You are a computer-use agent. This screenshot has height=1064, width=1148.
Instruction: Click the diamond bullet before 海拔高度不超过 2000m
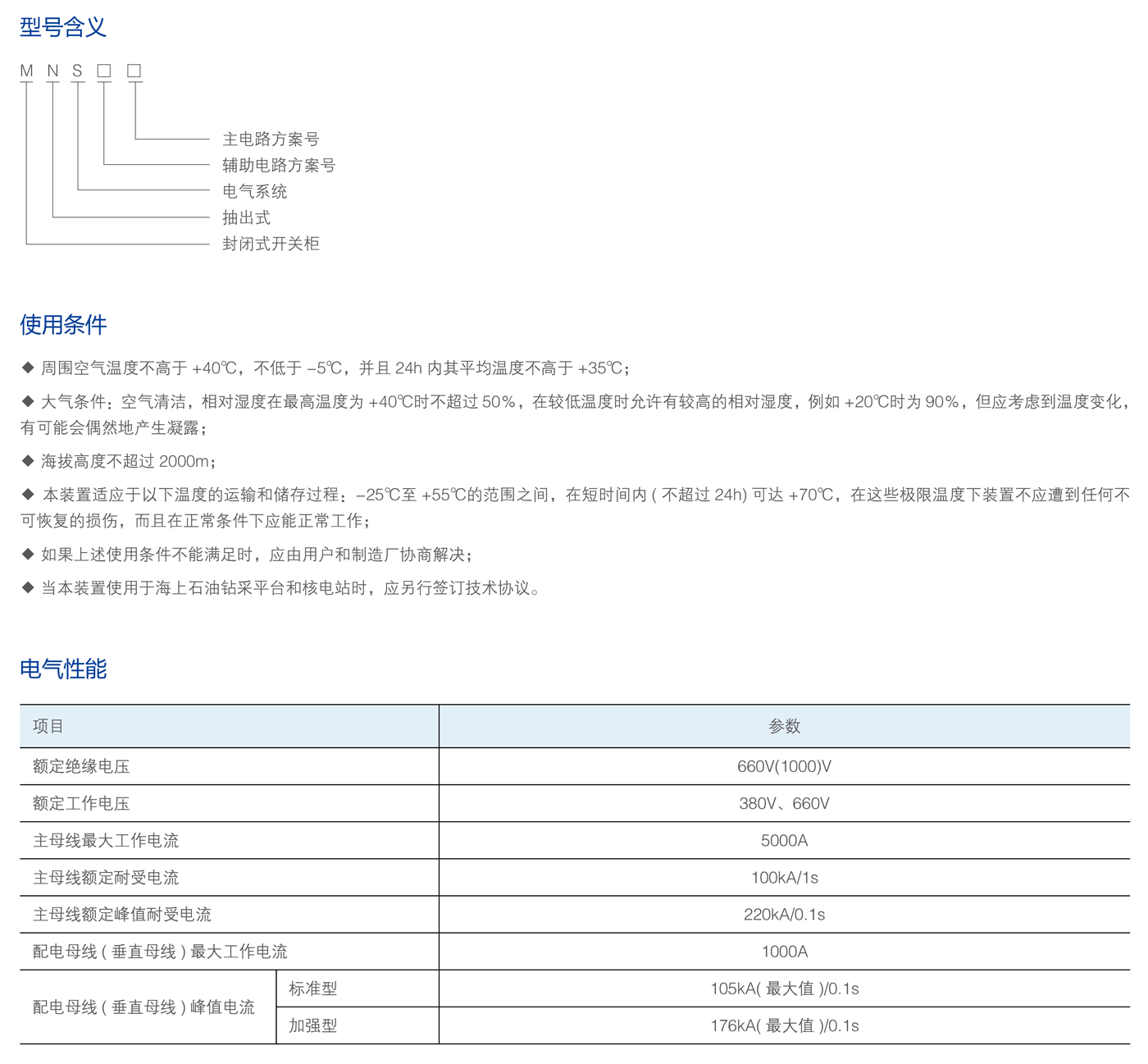tap(27, 461)
